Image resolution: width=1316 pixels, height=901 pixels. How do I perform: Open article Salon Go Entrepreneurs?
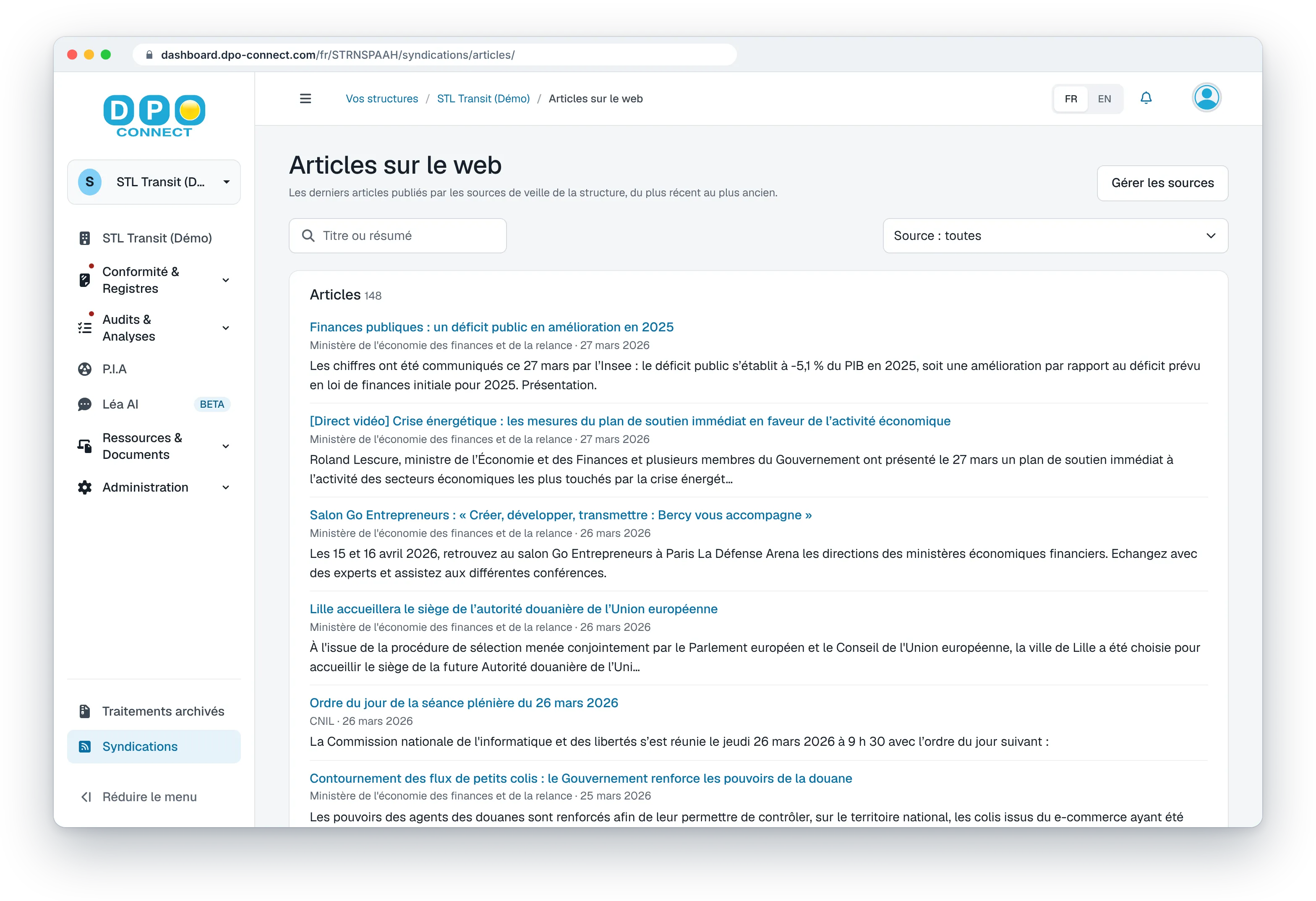point(561,515)
